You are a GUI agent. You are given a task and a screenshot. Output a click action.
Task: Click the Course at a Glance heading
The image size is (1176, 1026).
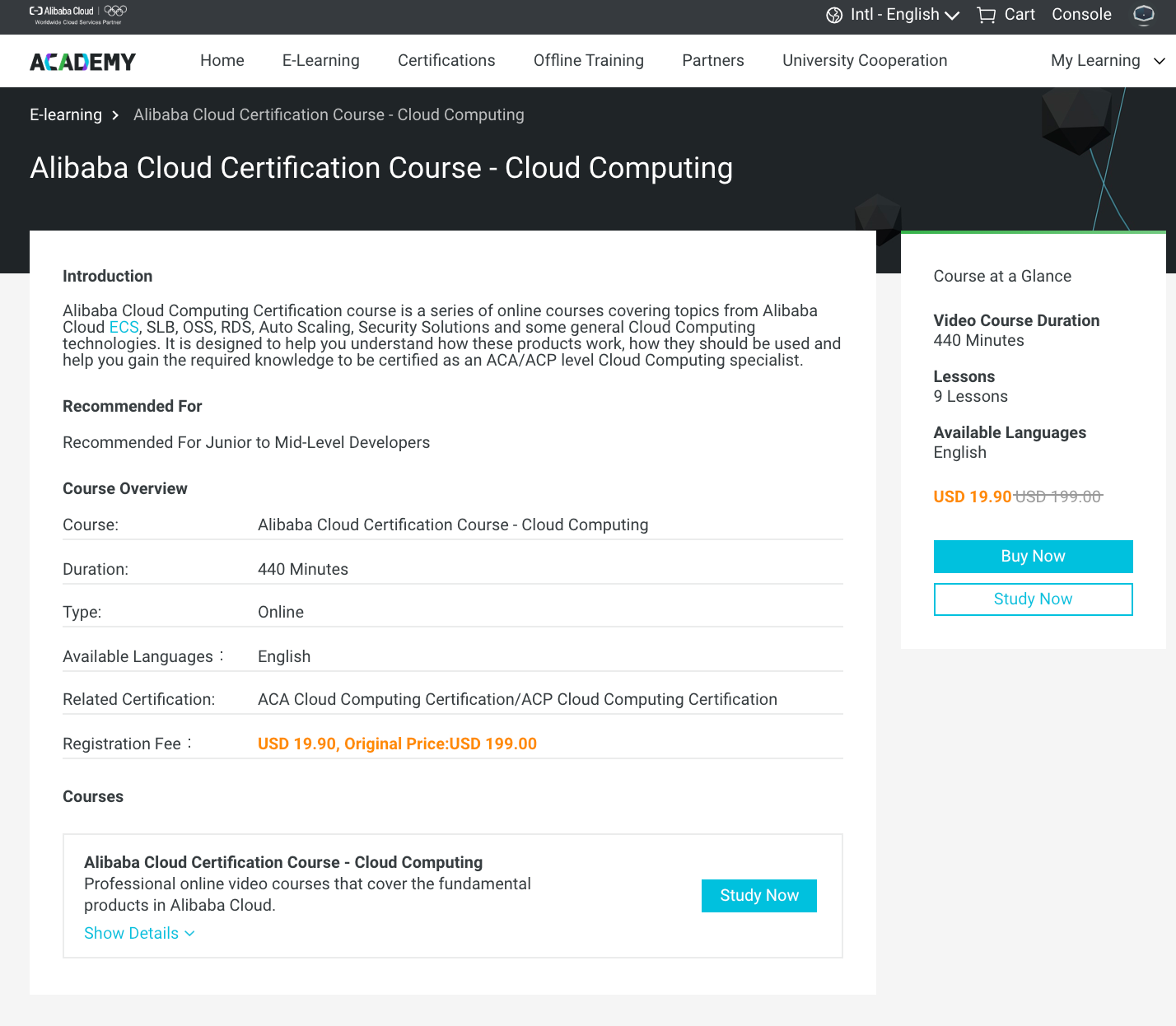1002,276
